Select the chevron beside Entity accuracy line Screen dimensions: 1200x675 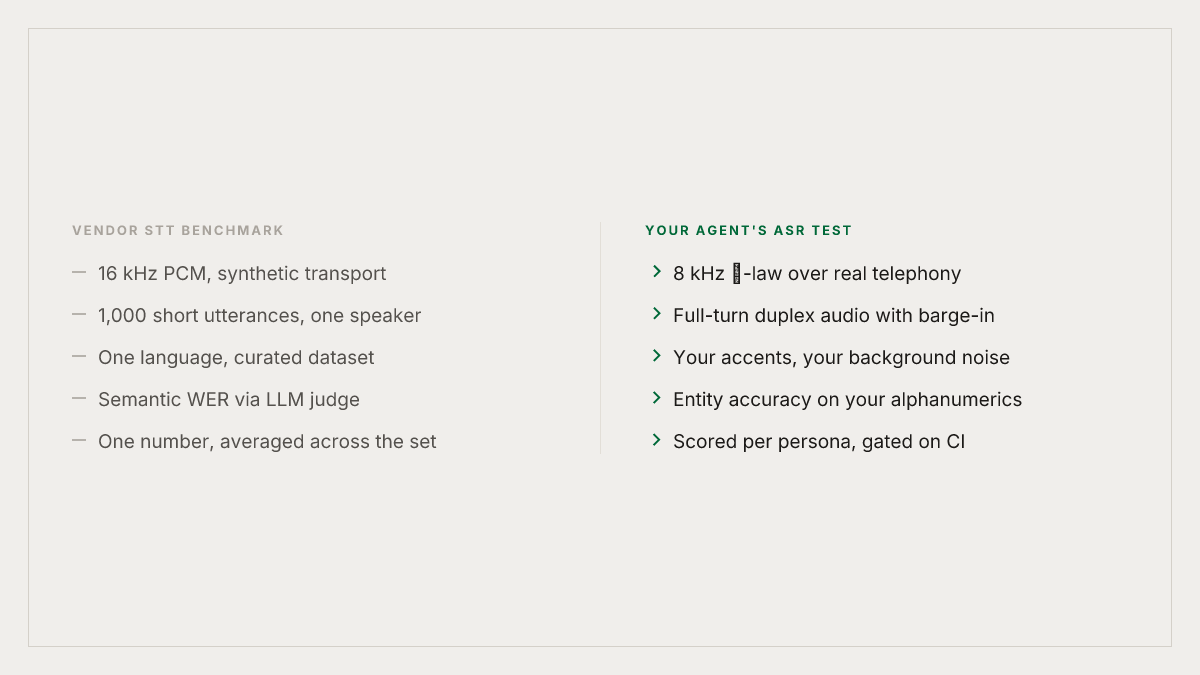click(x=657, y=398)
